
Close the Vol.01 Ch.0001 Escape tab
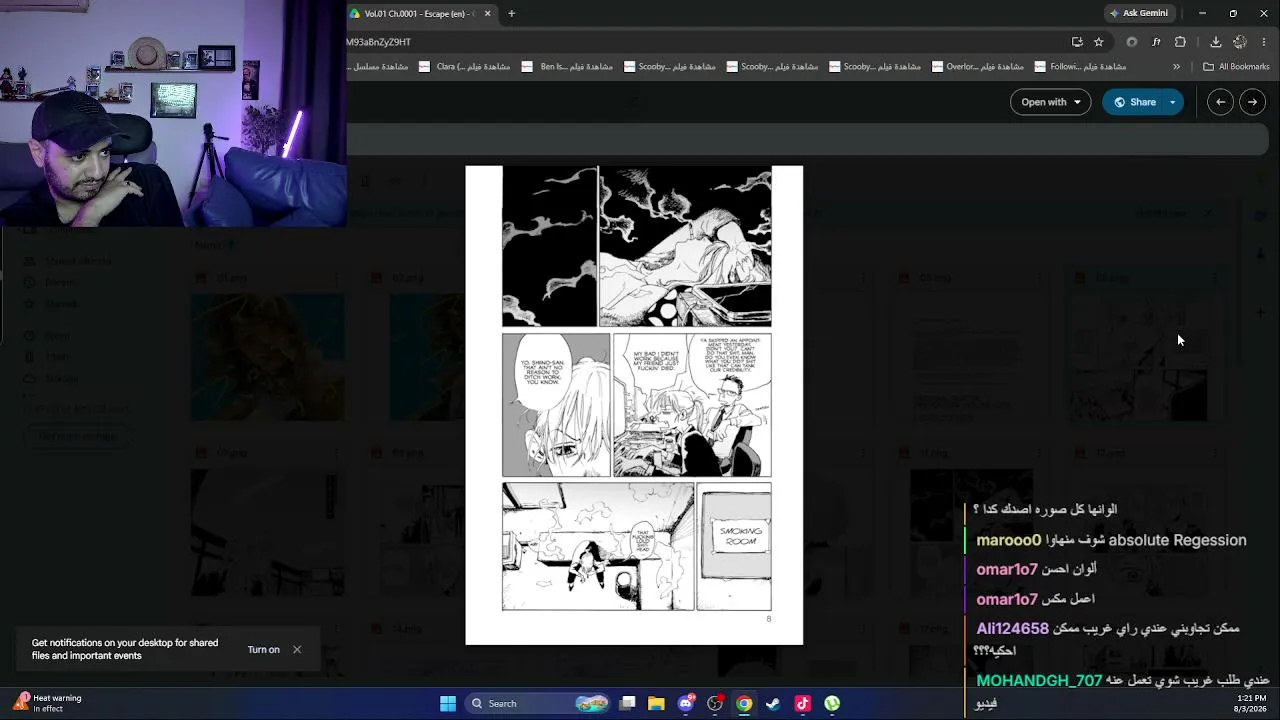(487, 13)
